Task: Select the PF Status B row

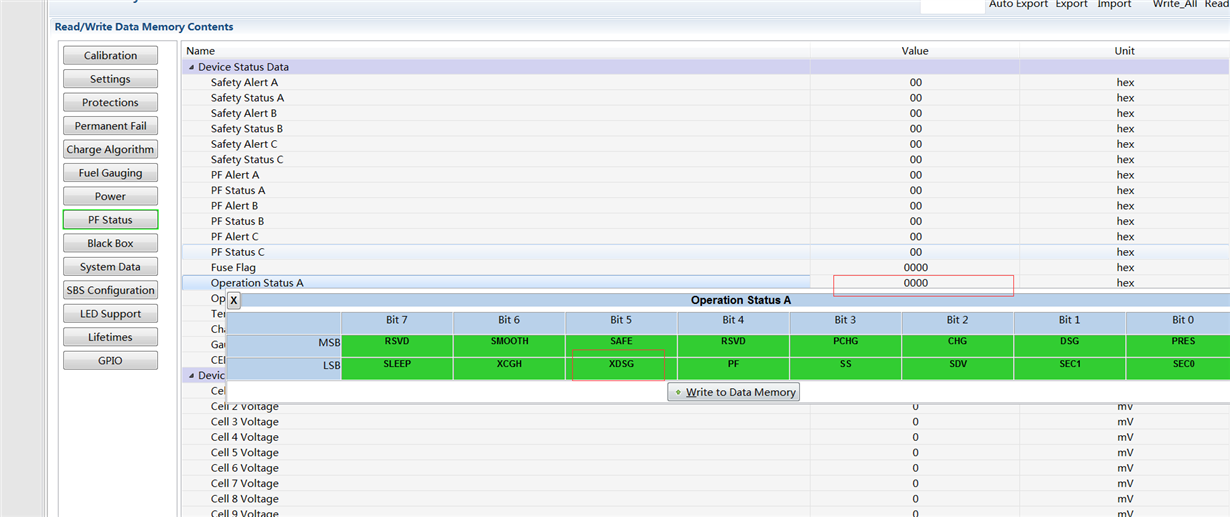Action: [706, 221]
